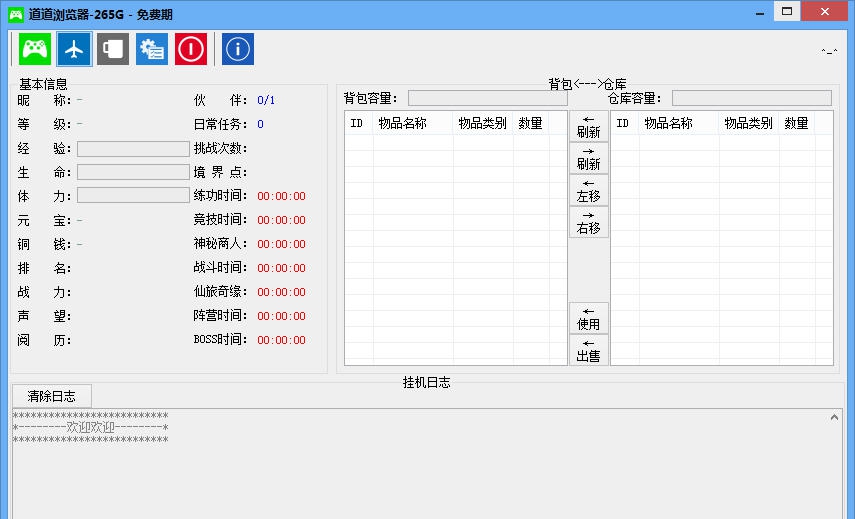Open the gear settings toolbar icon
Image resolution: width=855 pixels, height=519 pixels.
click(152, 49)
